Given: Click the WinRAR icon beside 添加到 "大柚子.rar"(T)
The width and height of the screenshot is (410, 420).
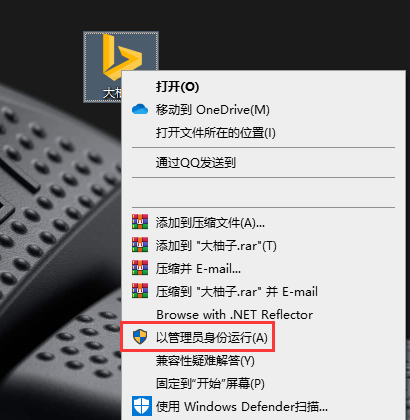Looking at the screenshot, I should tap(140, 245).
